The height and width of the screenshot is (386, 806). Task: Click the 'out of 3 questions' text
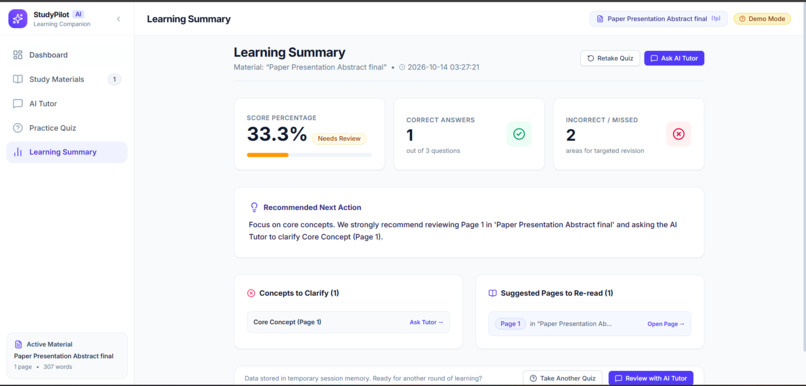coord(433,151)
